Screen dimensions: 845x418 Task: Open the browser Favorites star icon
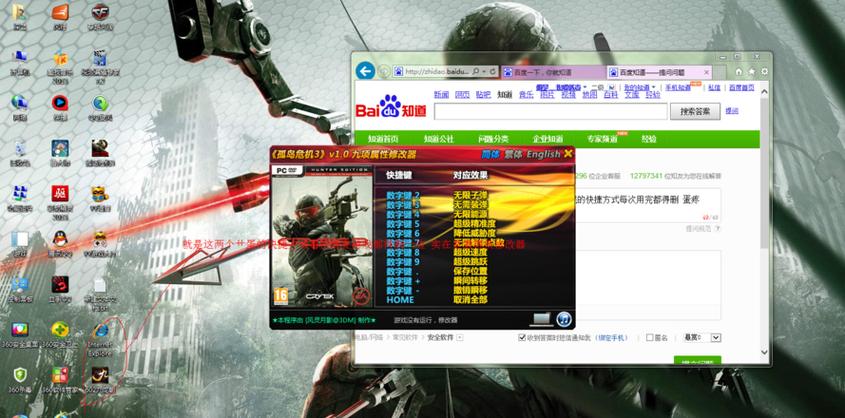[x=751, y=71]
